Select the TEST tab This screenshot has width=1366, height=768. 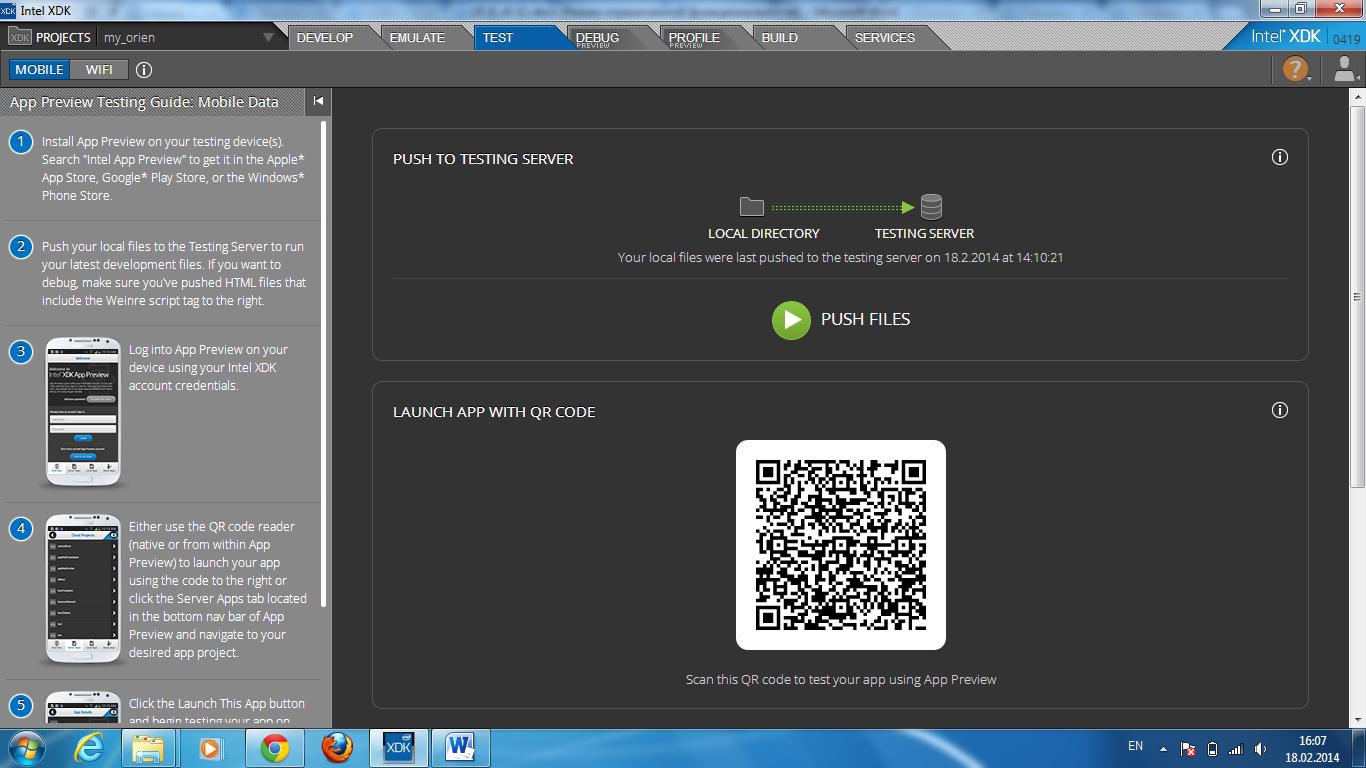point(498,37)
